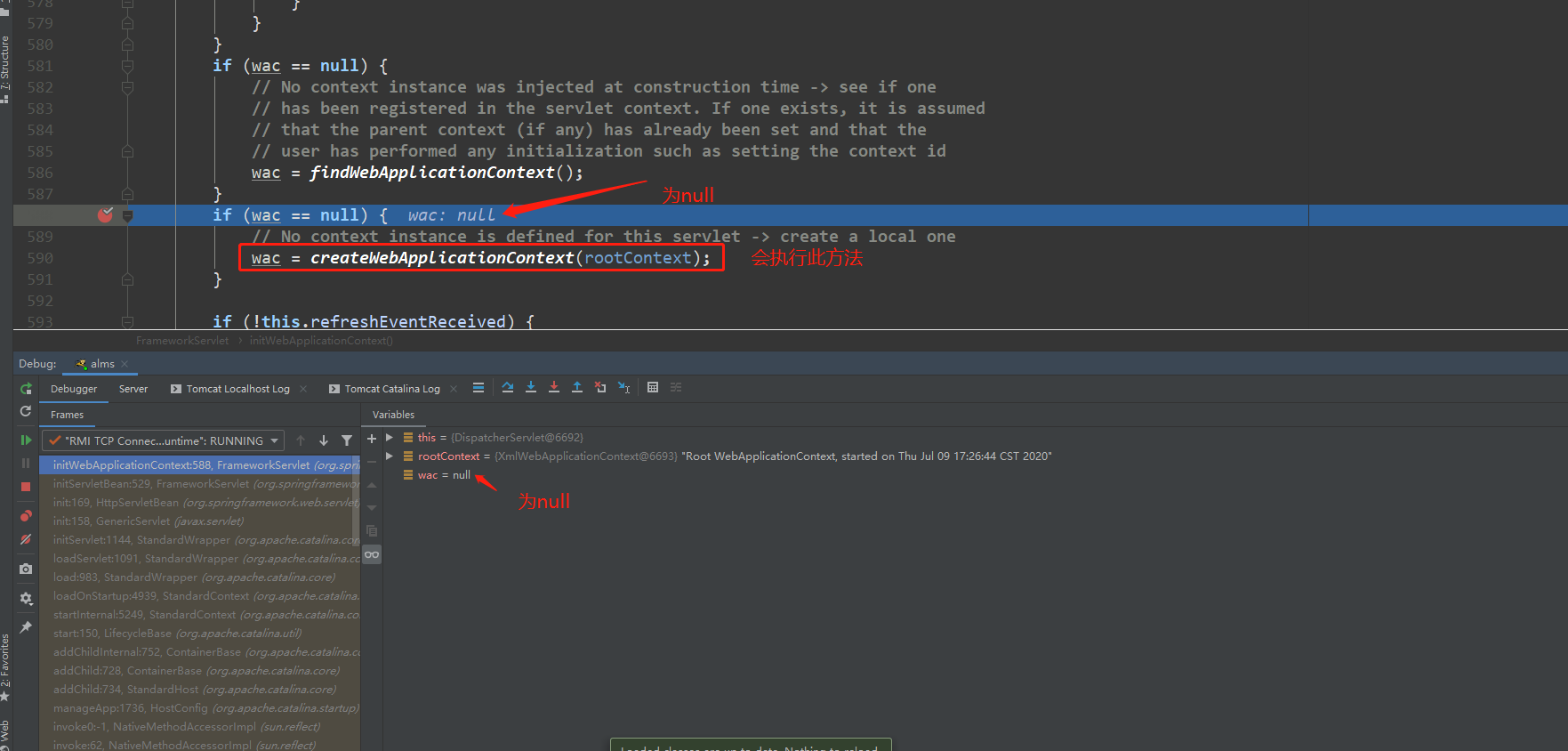Toggle breakpoint on the highlighted line

(105, 214)
